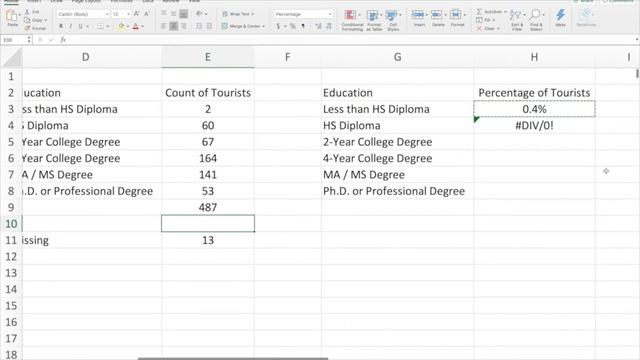Viewport: 640px width, 360px height.
Task: Decrease cell indent
Action: [x=199, y=26]
